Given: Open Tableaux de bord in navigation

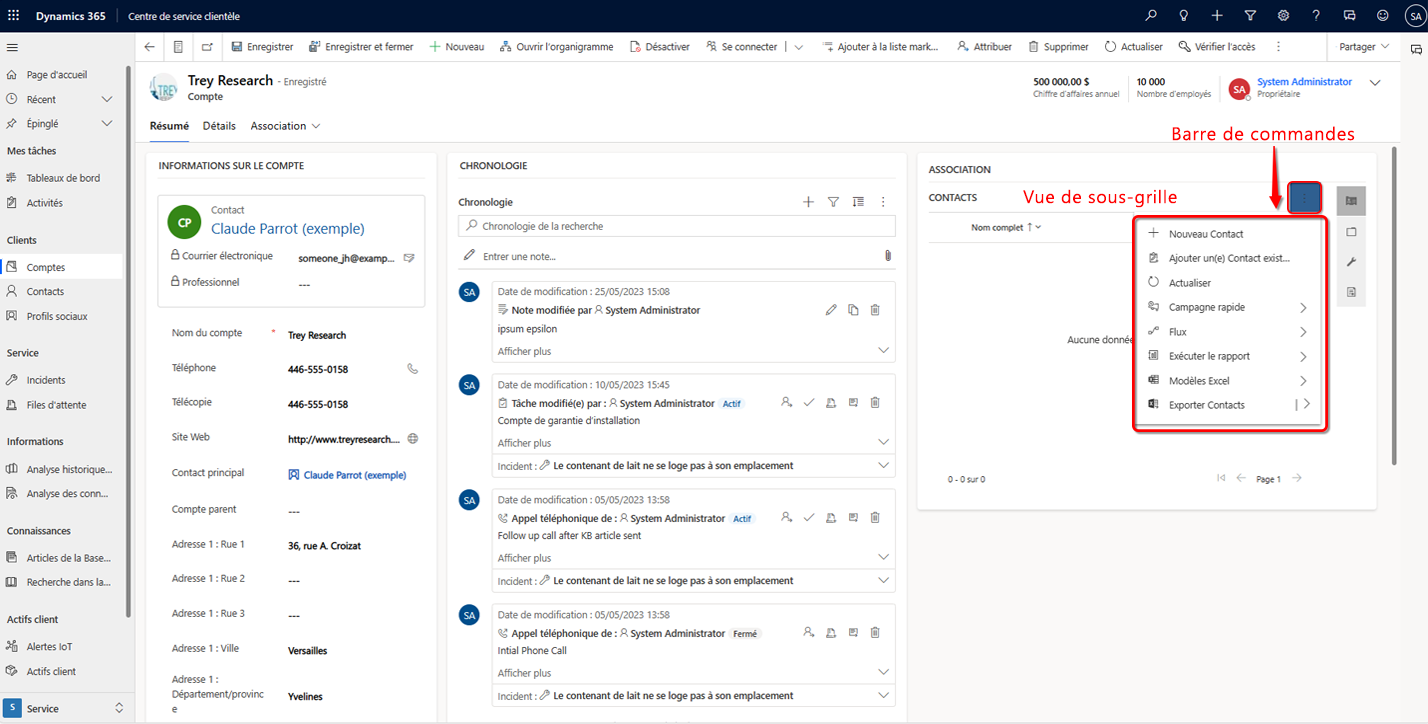Looking at the screenshot, I should 62,178.
